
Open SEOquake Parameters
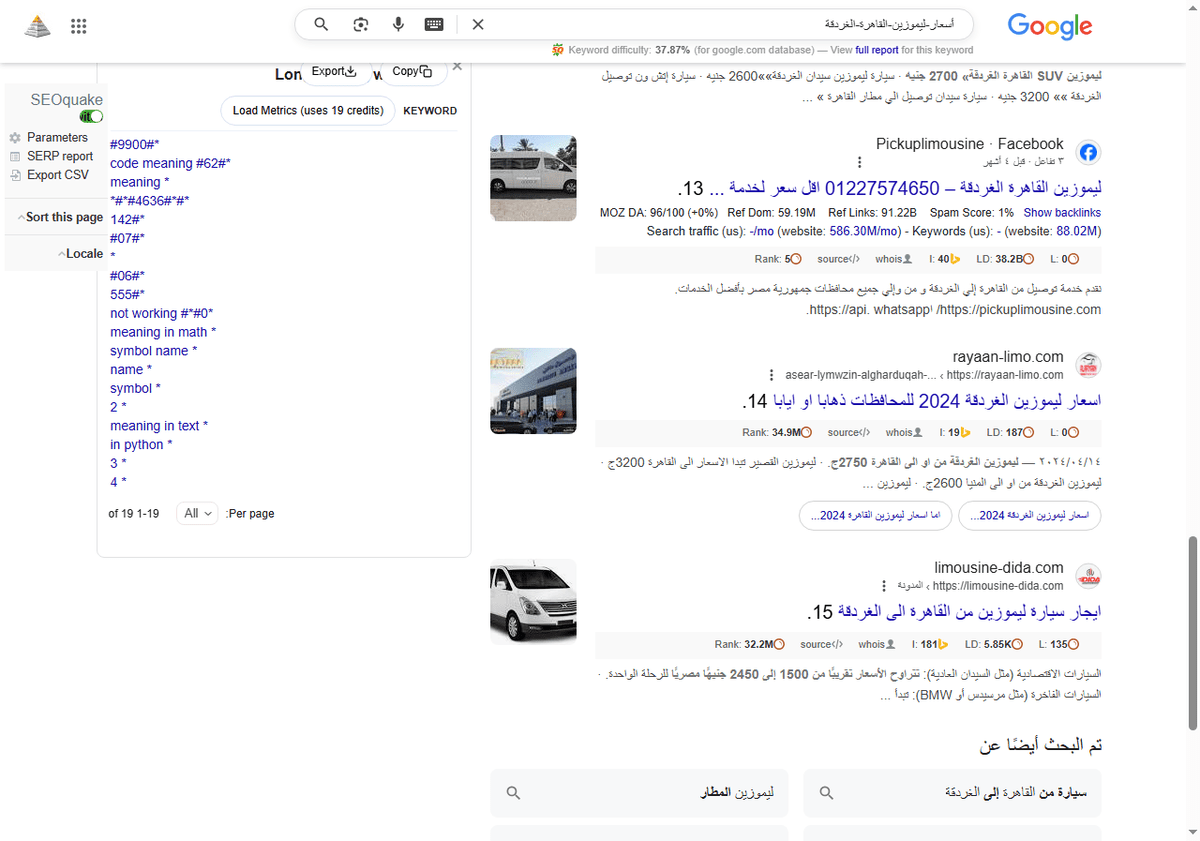57,137
